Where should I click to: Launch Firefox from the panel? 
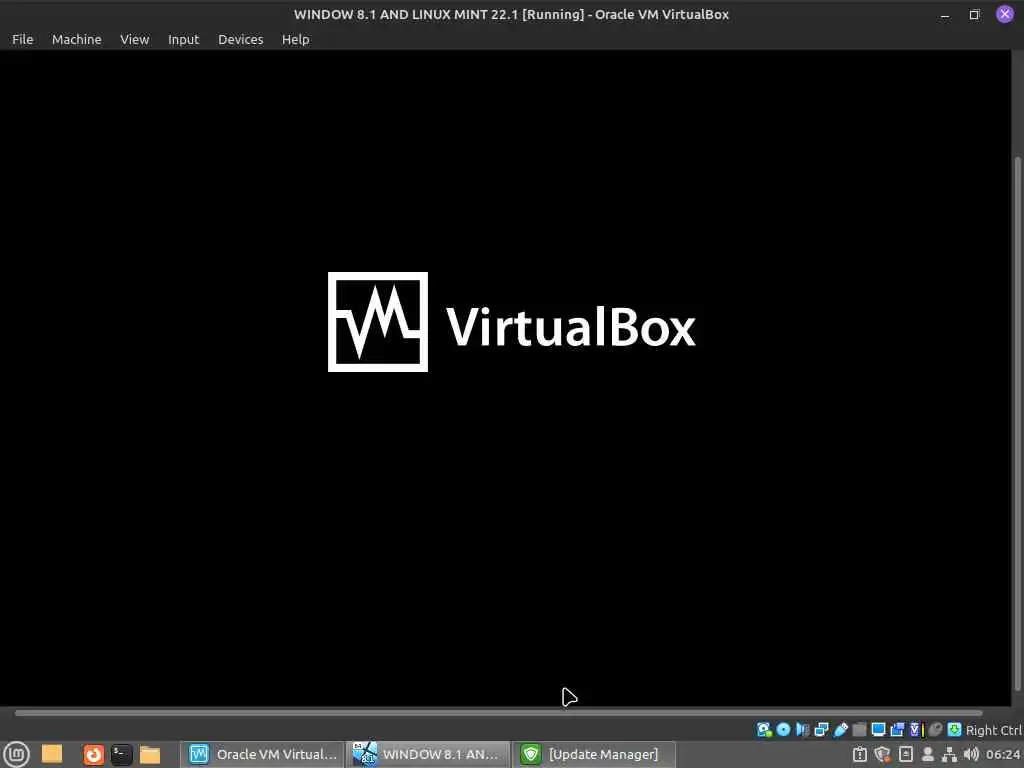(x=93, y=754)
